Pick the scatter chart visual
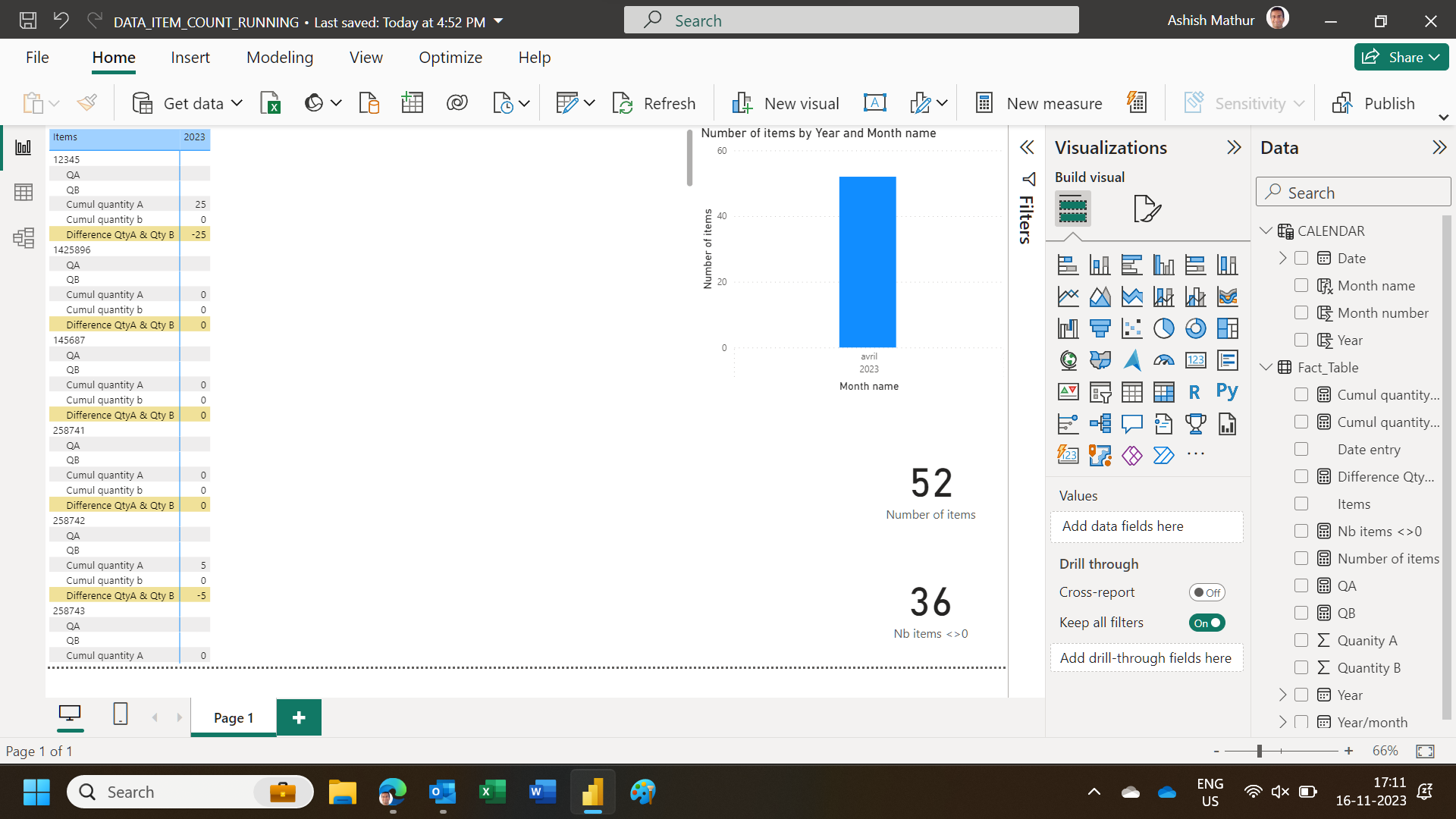Image resolution: width=1456 pixels, height=819 pixels. click(1131, 328)
